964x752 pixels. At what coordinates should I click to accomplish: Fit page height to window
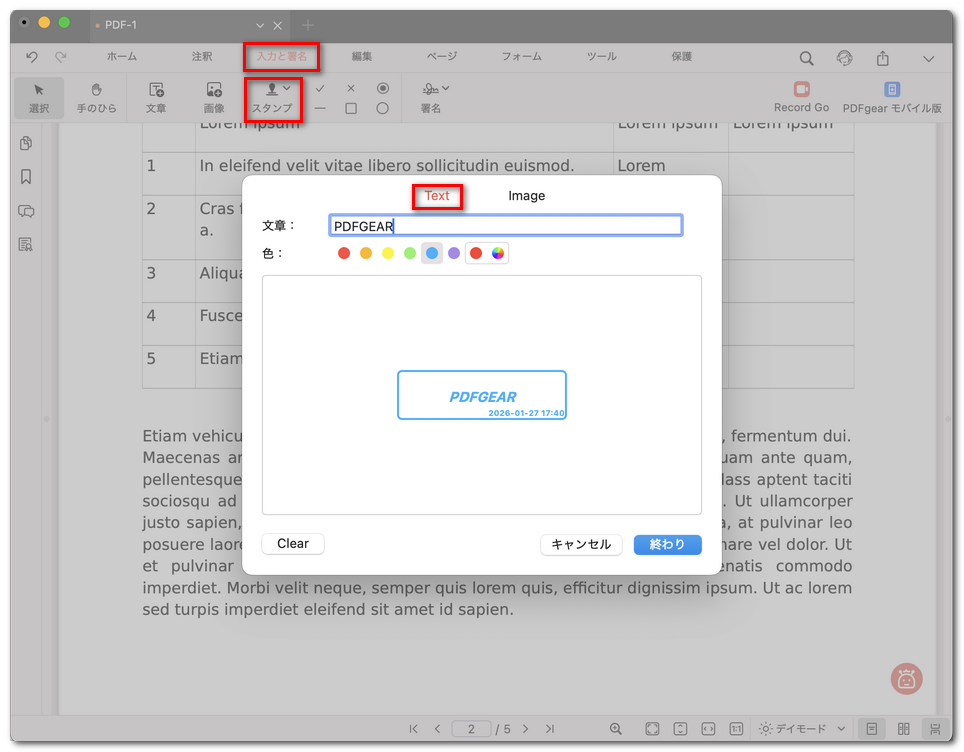click(681, 729)
